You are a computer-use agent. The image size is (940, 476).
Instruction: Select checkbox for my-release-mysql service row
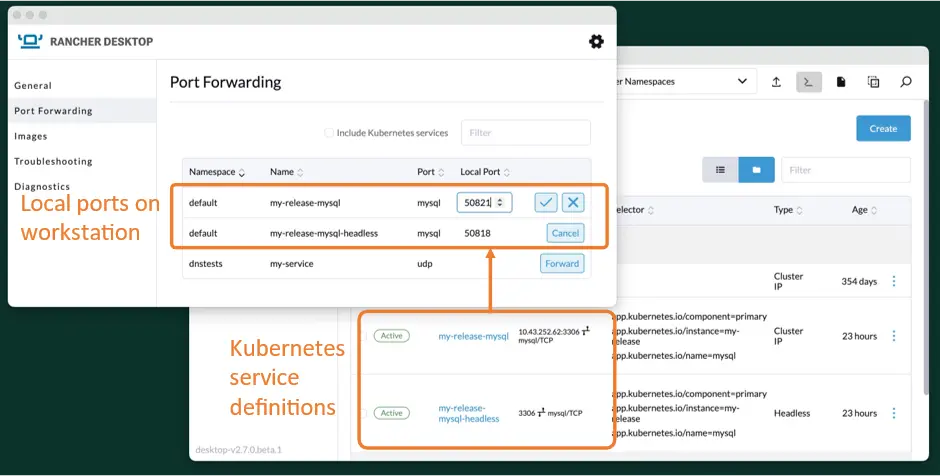tap(362, 336)
